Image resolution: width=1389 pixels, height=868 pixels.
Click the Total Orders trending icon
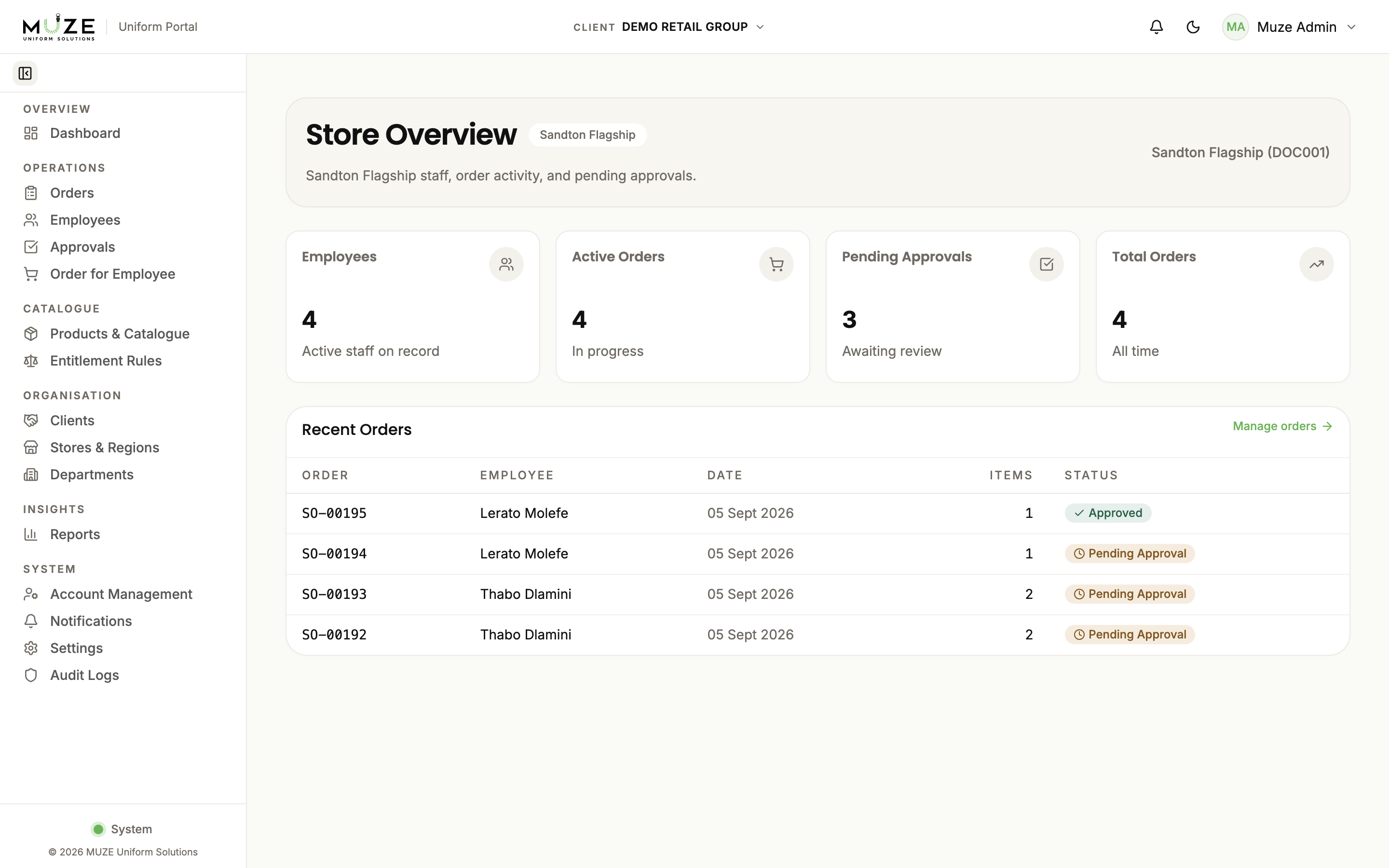(x=1316, y=264)
